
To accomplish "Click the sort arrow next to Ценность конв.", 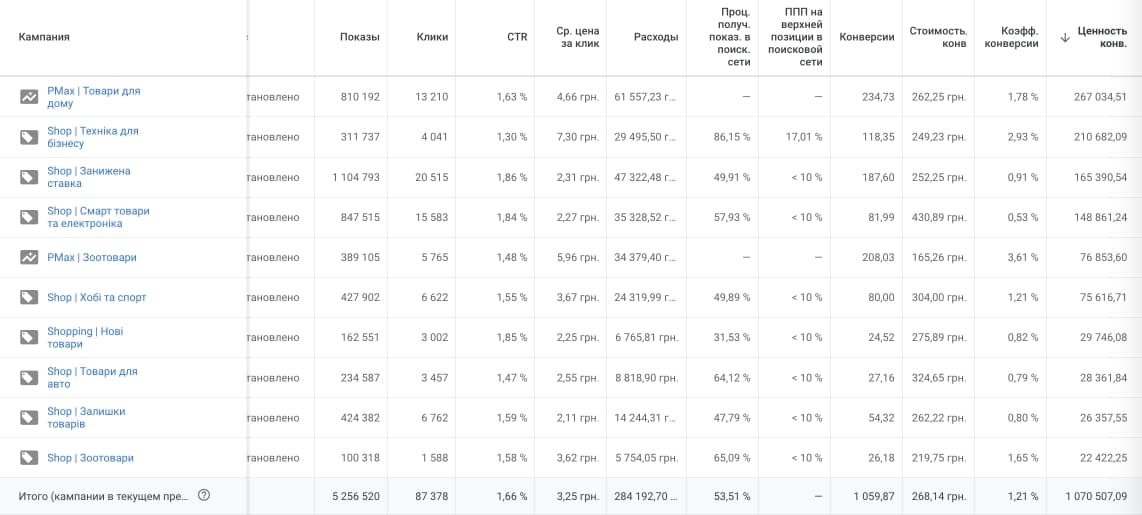I will (x=1065, y=37).
